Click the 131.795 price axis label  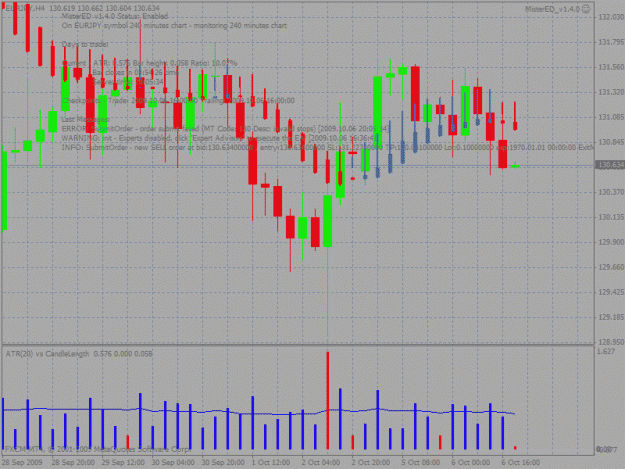click(x=611, y=42)
